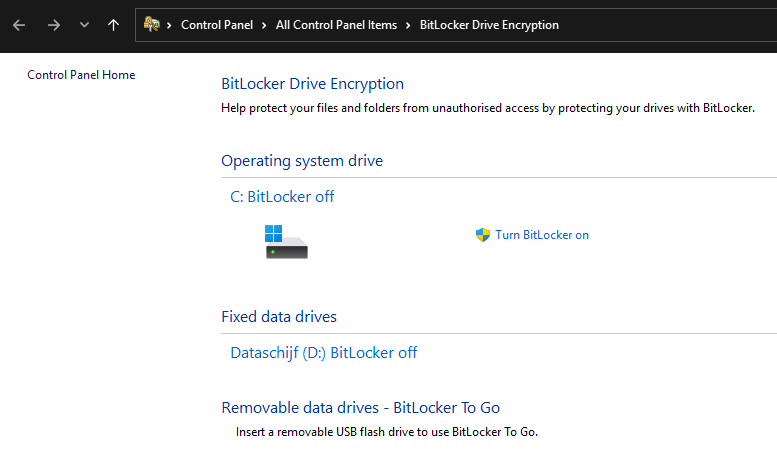Image resolution: width=777 pixels, height=469 pixels.
Task: Turn BitLocker on for C: drive
Action: (x=542, y=235)
